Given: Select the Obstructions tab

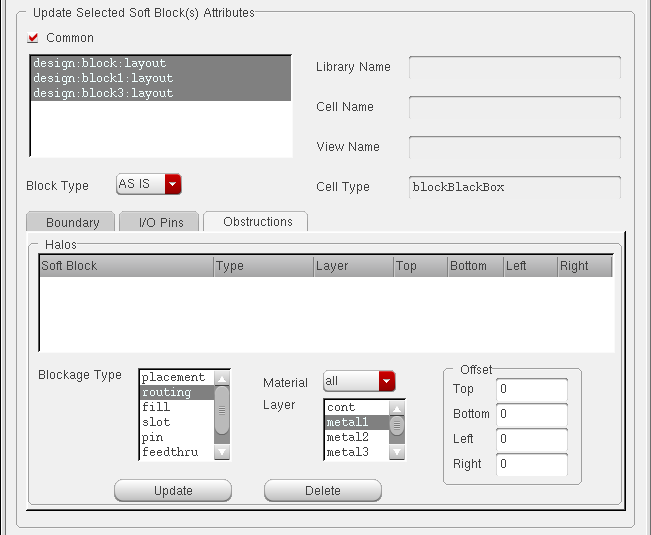Looking at the screenshot, I should [257, 221].
